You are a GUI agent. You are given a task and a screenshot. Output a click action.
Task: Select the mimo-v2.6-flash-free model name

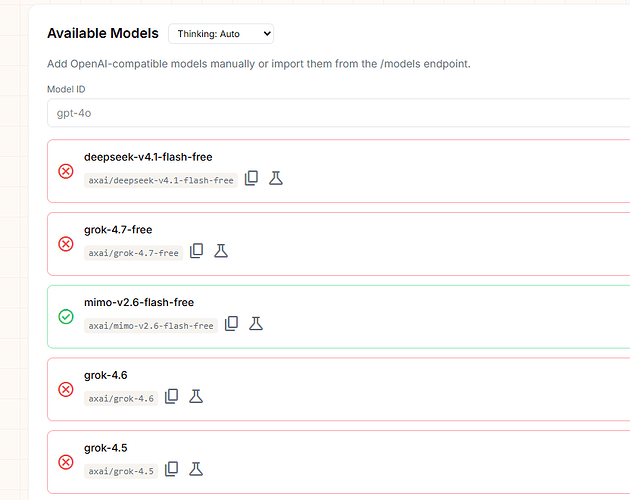[x=139, y=303]
